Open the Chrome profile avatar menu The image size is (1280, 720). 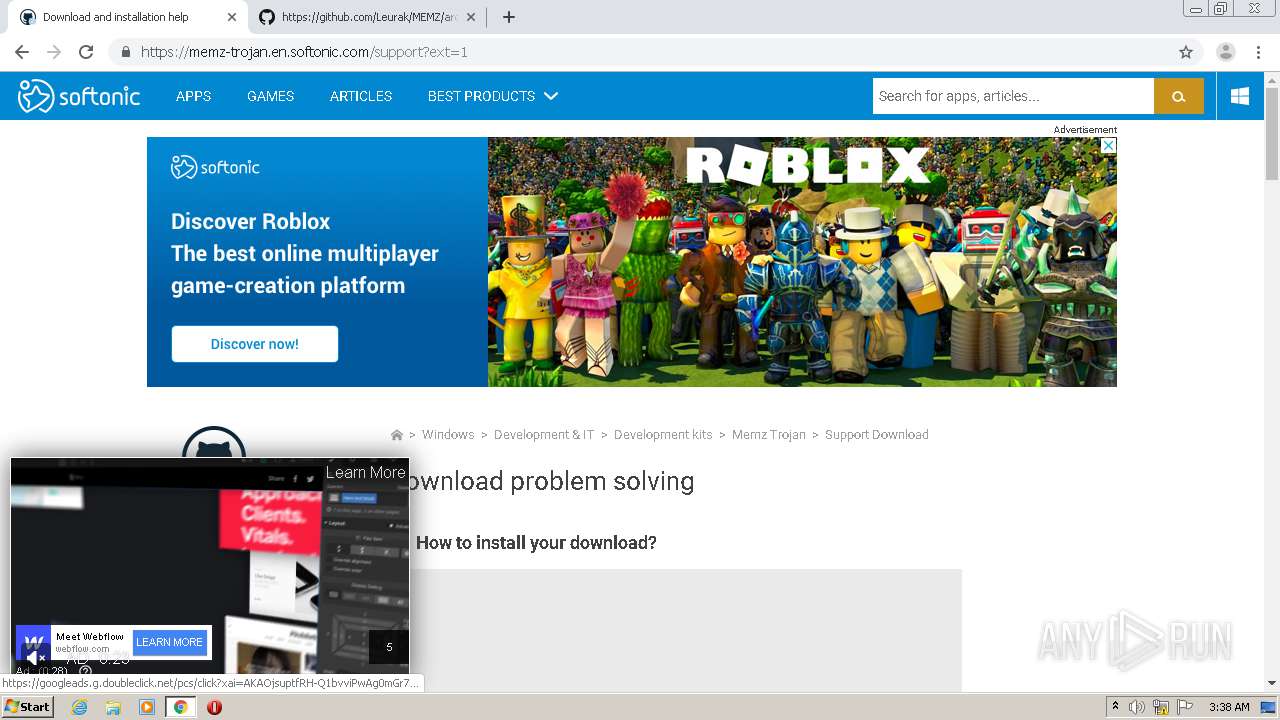[x=1225, y=52]
